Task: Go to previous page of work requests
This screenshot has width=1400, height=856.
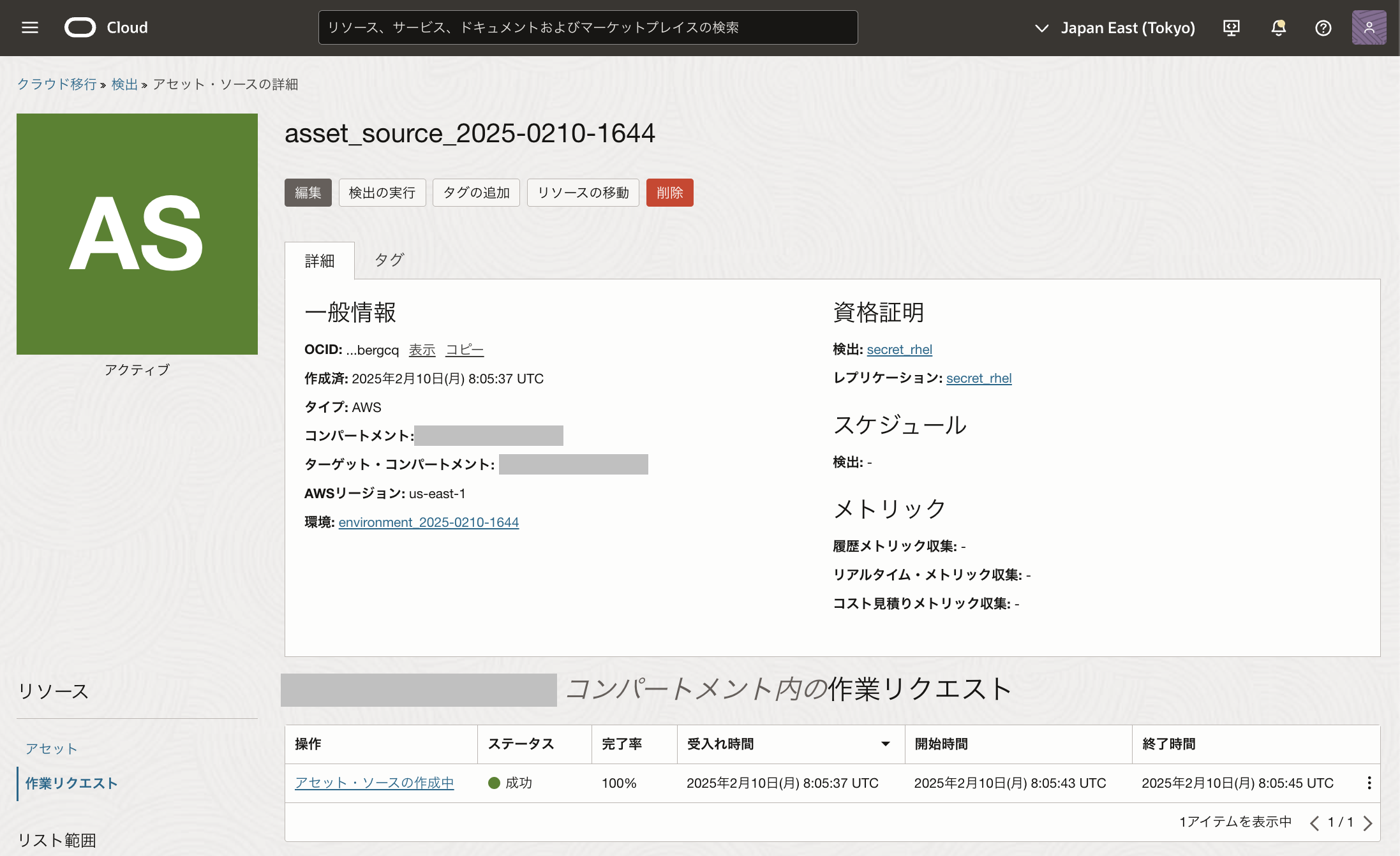Action: point(1314,822)
